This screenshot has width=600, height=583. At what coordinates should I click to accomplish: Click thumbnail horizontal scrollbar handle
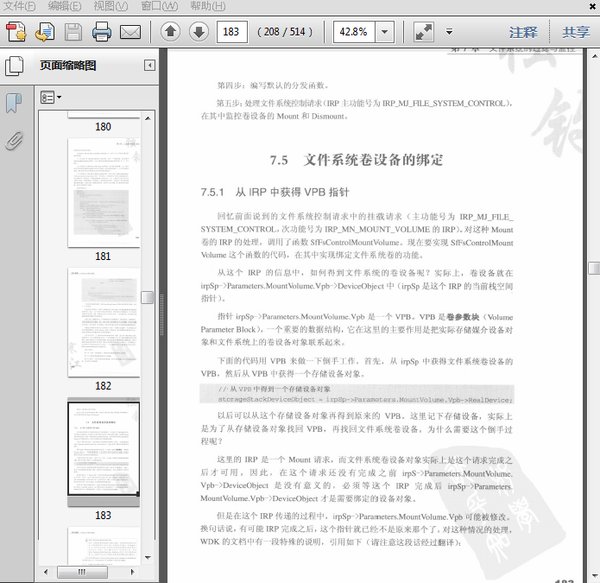click(82, 572)
